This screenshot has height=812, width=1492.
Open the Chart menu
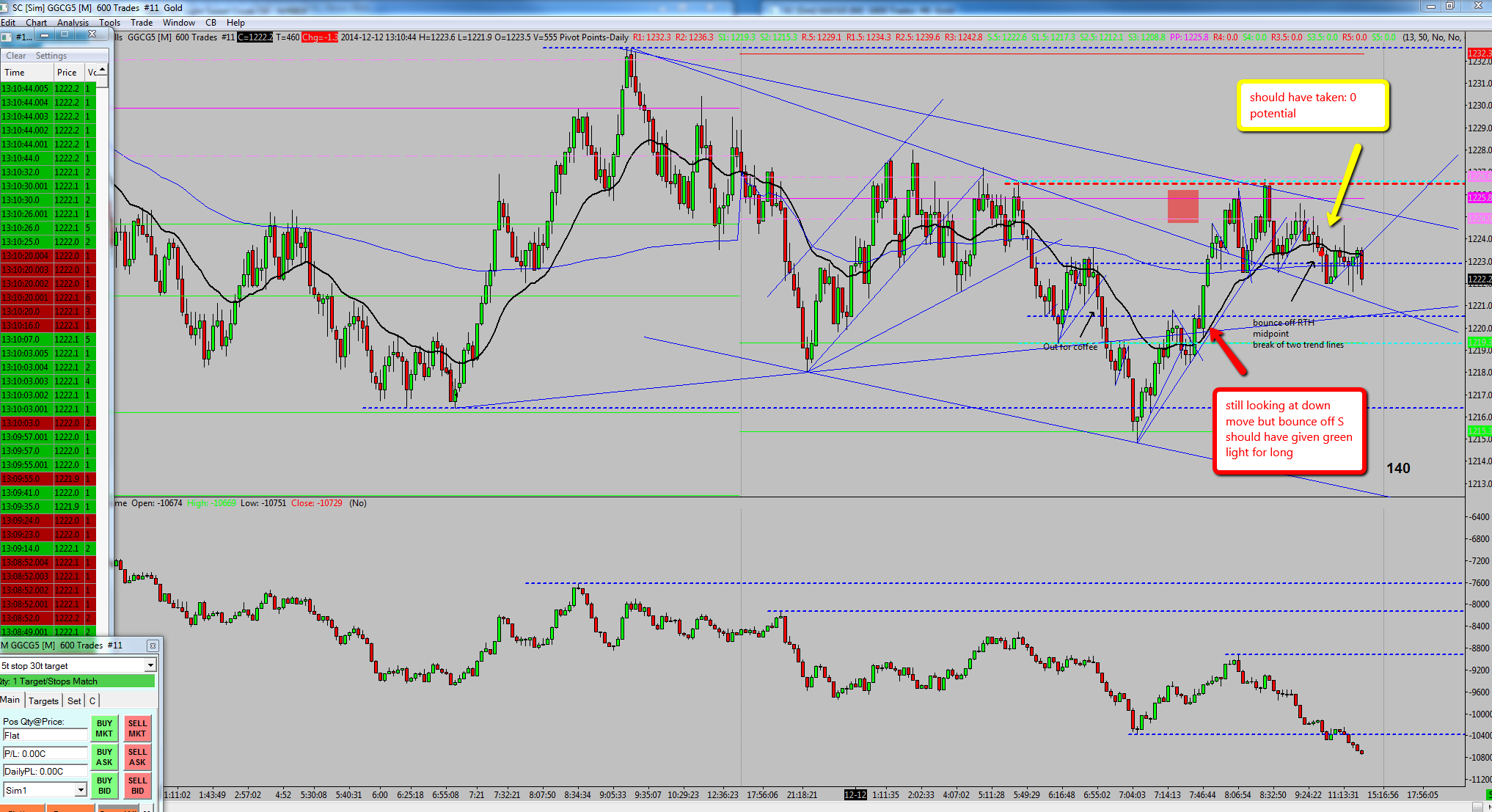click(x=36, y=23)
